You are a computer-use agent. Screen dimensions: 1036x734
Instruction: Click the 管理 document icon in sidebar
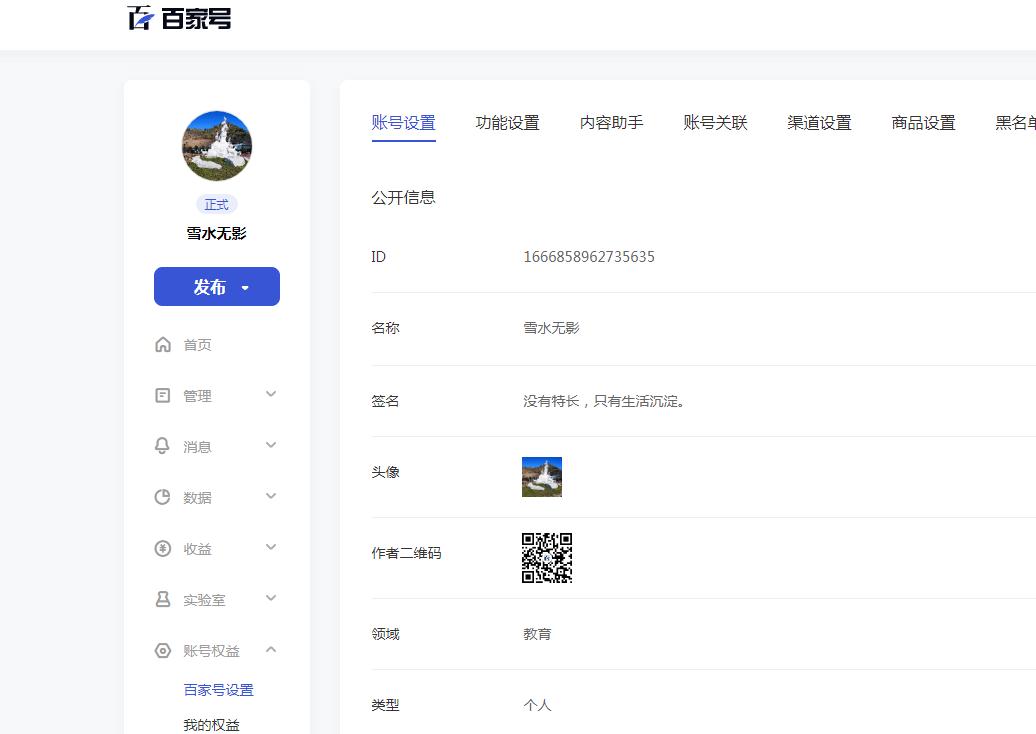point(163,396)
